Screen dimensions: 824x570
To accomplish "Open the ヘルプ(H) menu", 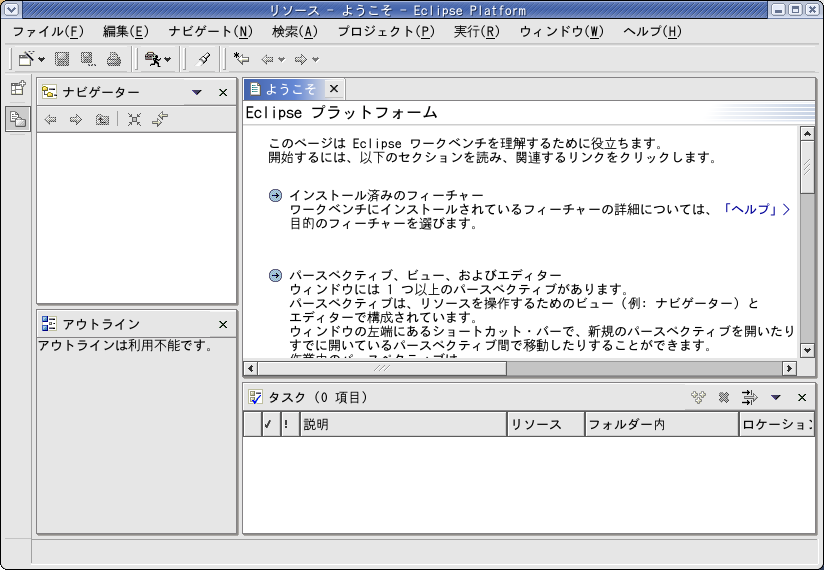I will (x=652, y=32).
